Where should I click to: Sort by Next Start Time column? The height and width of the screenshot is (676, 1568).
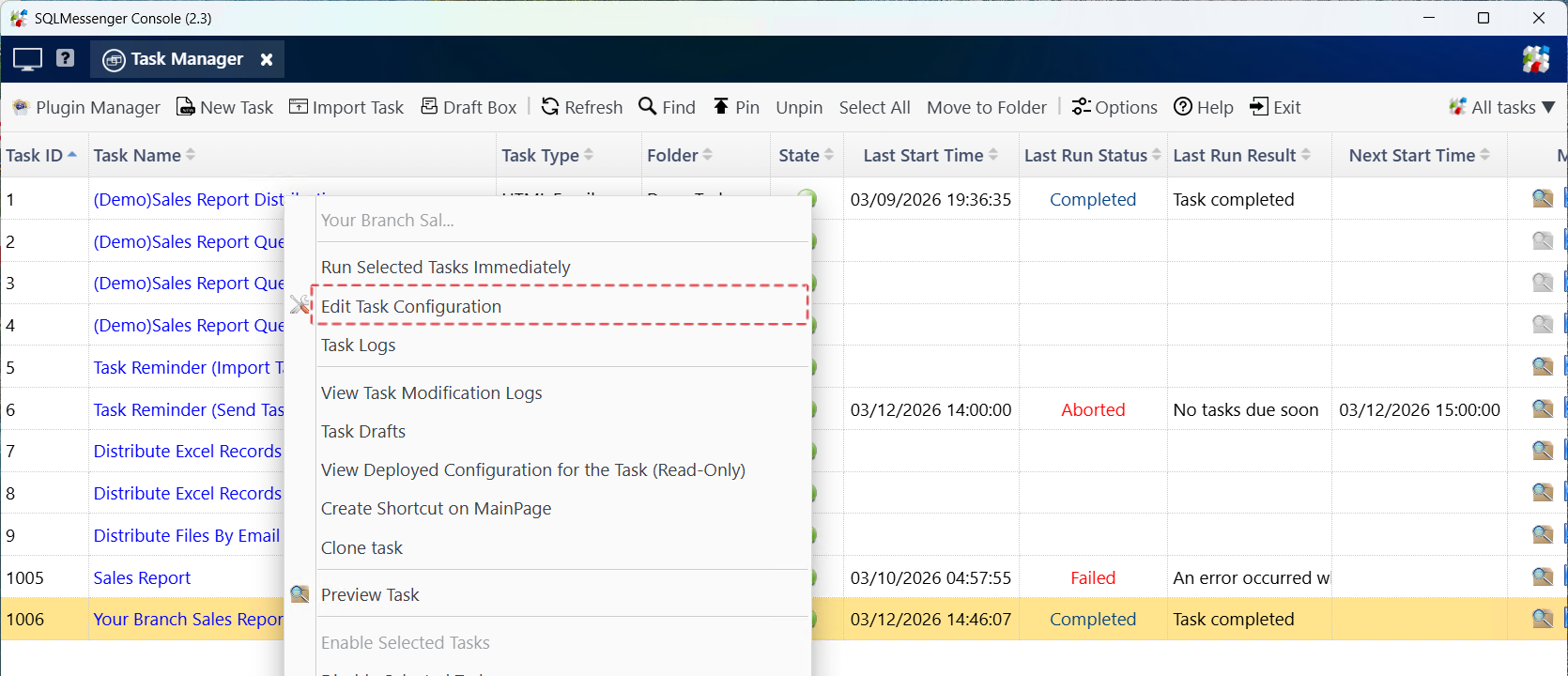[x=1420, y=155]
